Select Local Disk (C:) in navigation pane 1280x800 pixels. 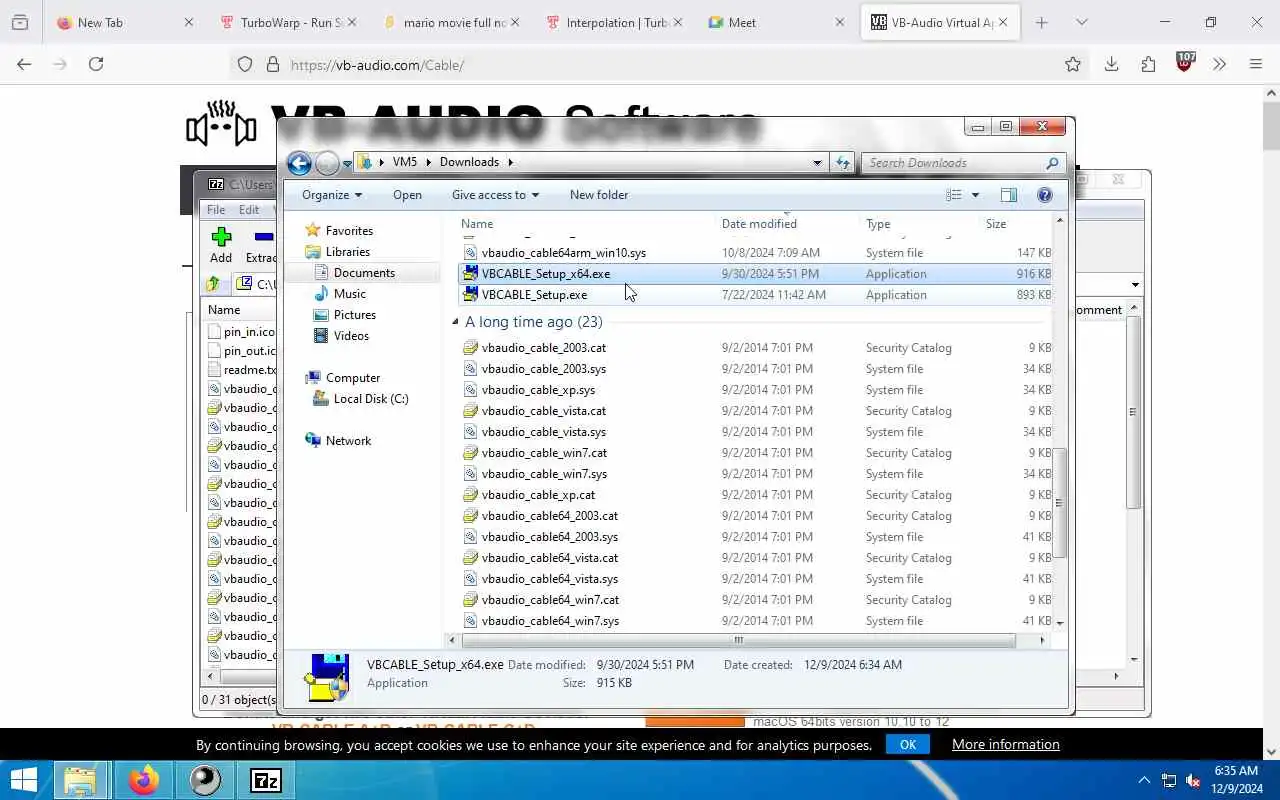(x=370, y=399)
